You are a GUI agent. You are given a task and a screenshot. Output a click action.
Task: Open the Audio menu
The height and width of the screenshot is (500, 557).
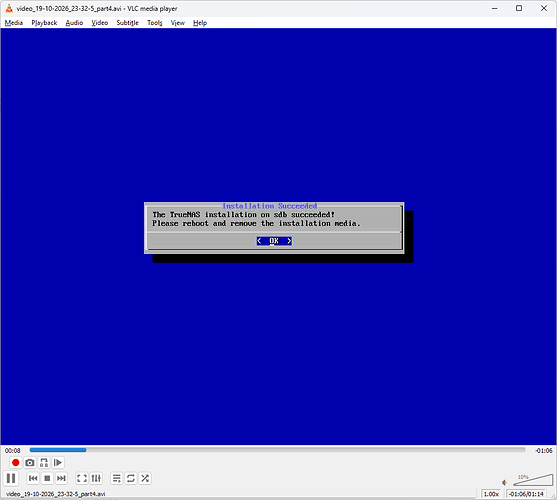(74, 23)
